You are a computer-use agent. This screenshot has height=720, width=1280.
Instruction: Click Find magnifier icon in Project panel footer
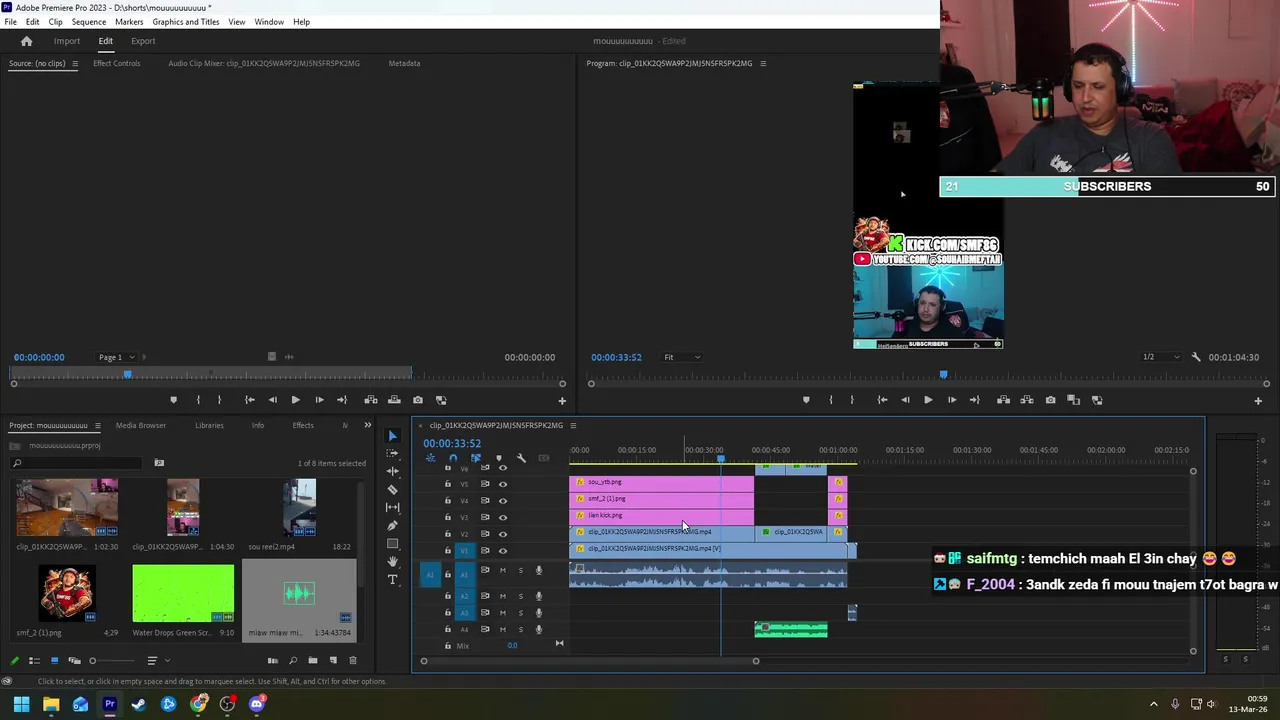tap(293, 660)
